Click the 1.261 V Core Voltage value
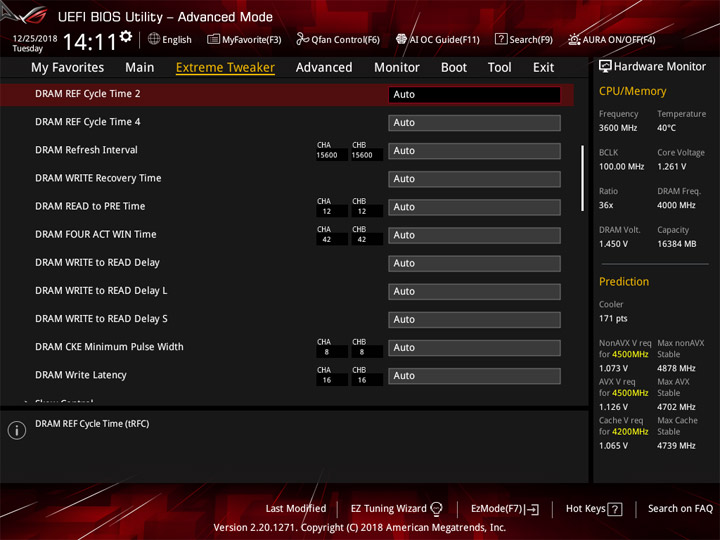Viewport: 720px width, 540px height. [x=672, y=167]
